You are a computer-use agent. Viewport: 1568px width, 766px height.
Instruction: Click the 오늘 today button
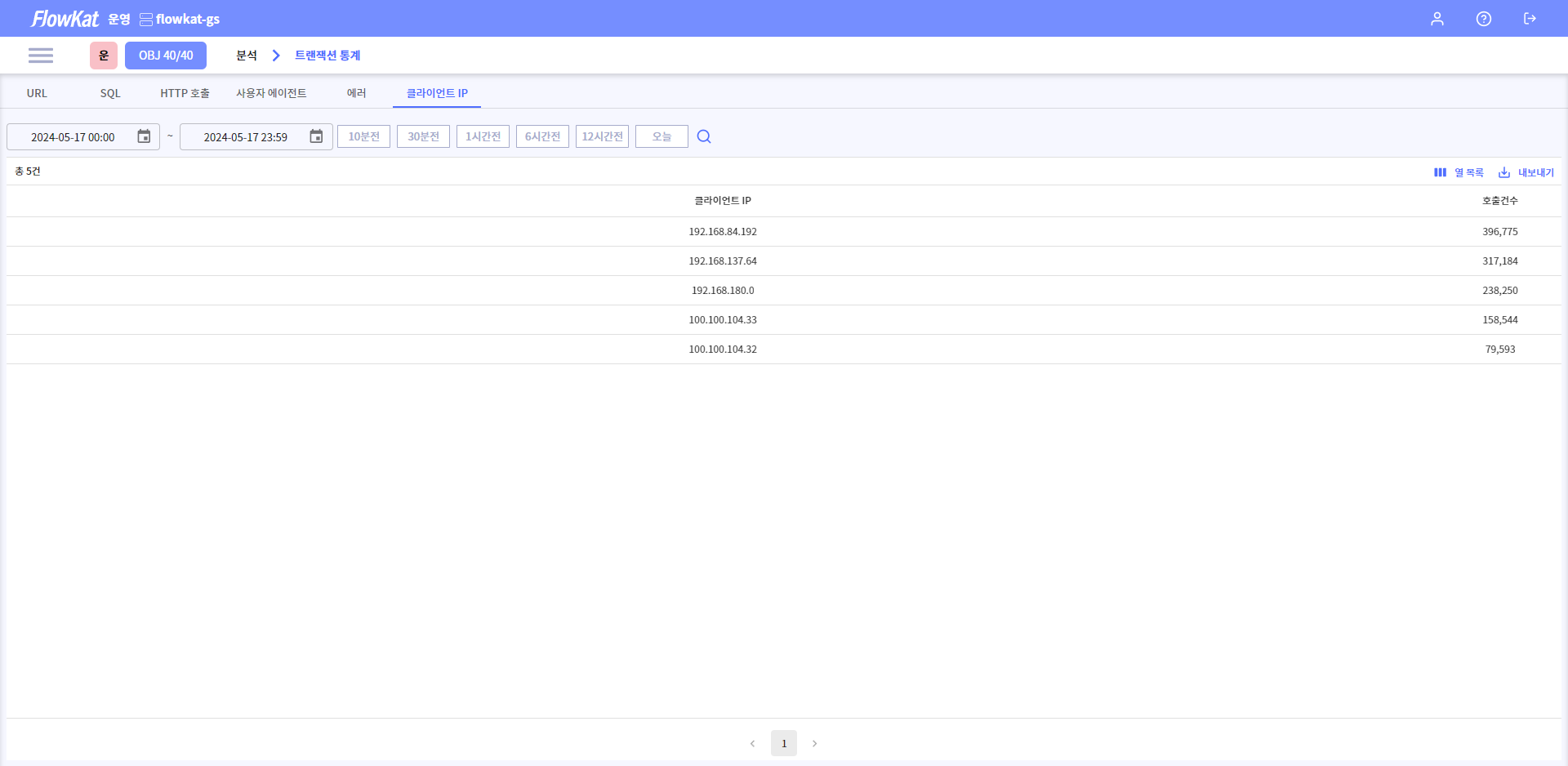point(661,136)
